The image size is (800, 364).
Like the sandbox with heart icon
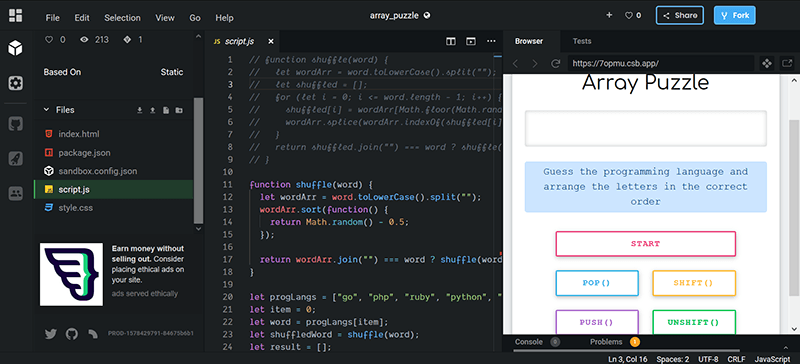pos(629,16)
